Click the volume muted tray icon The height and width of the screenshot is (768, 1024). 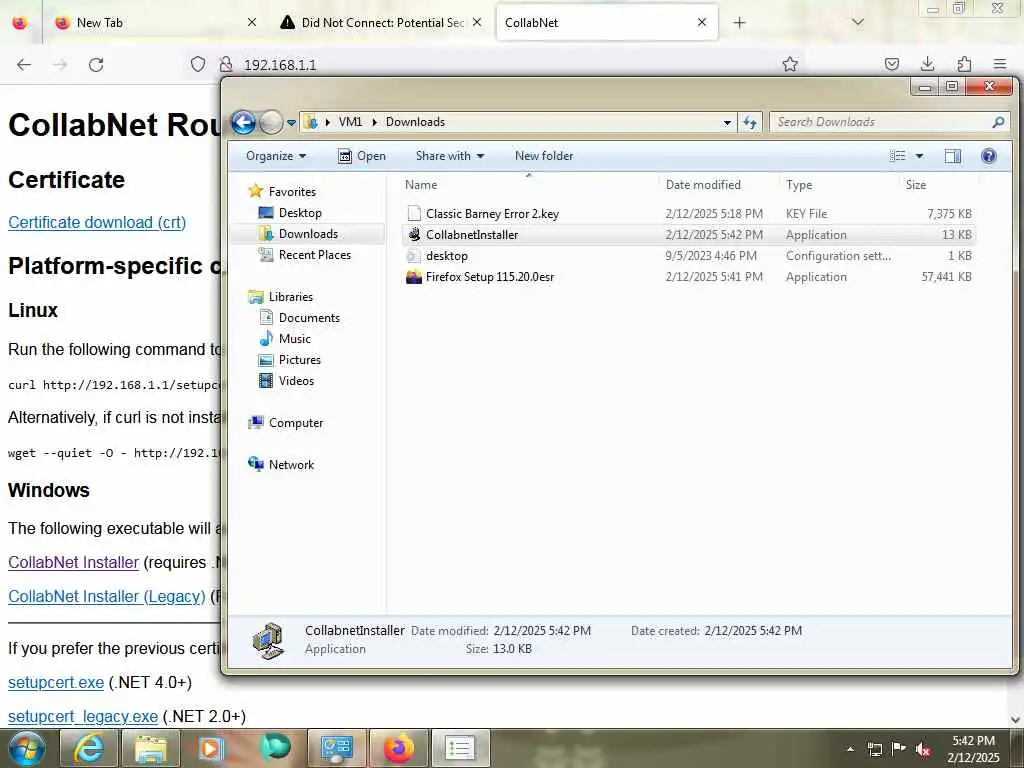tap(922, 749)
